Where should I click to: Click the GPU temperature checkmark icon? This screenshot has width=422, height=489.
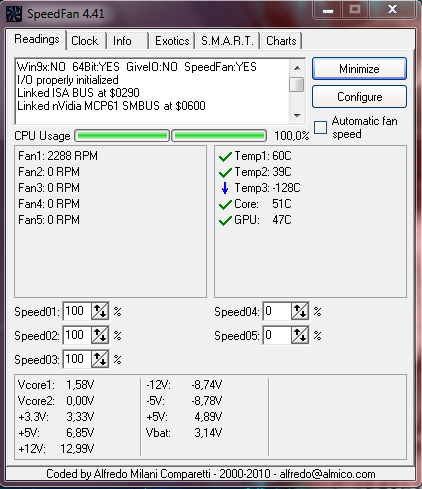tap(225, 220)
